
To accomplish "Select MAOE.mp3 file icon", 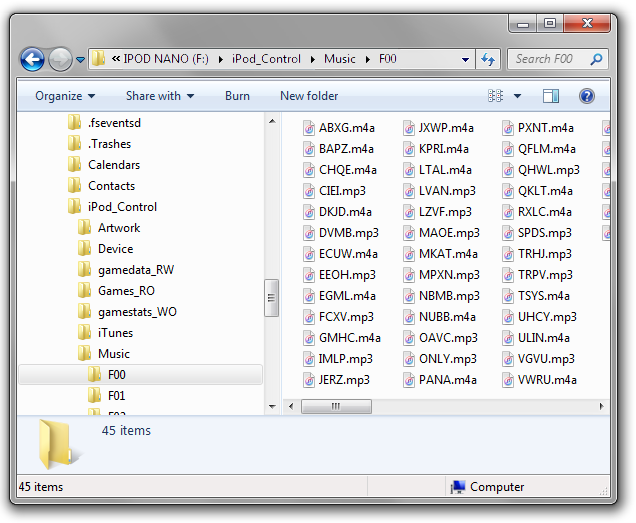I will pos(409,233).
